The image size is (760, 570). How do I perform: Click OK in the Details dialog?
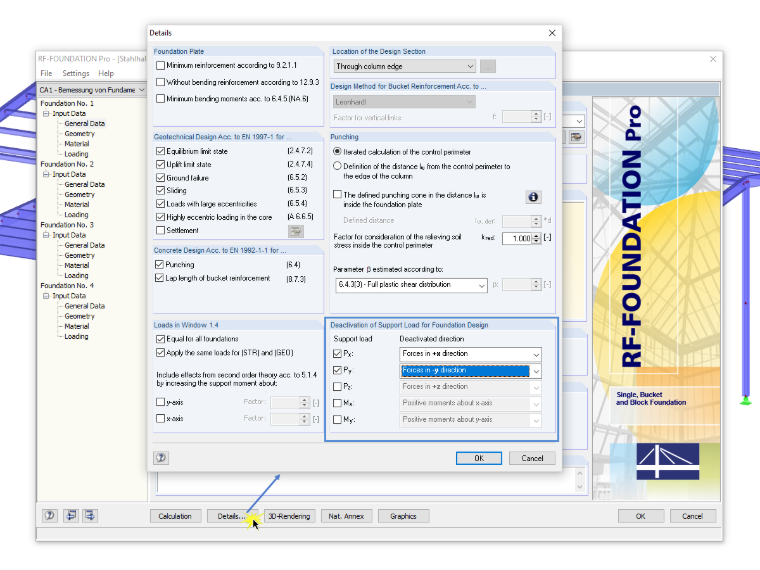pos(479,458)
